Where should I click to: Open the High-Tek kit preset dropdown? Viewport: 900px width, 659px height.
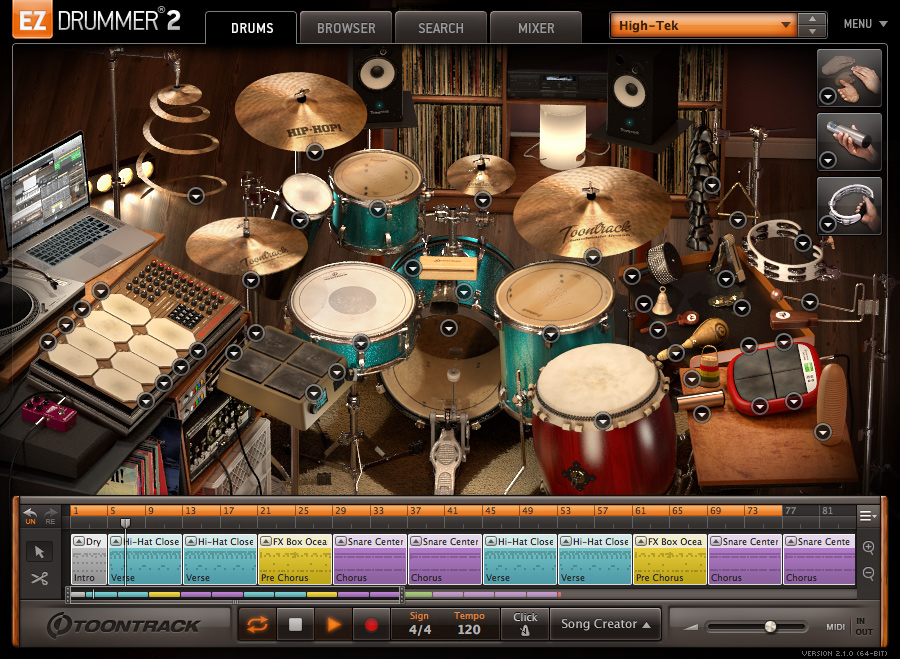704,25
